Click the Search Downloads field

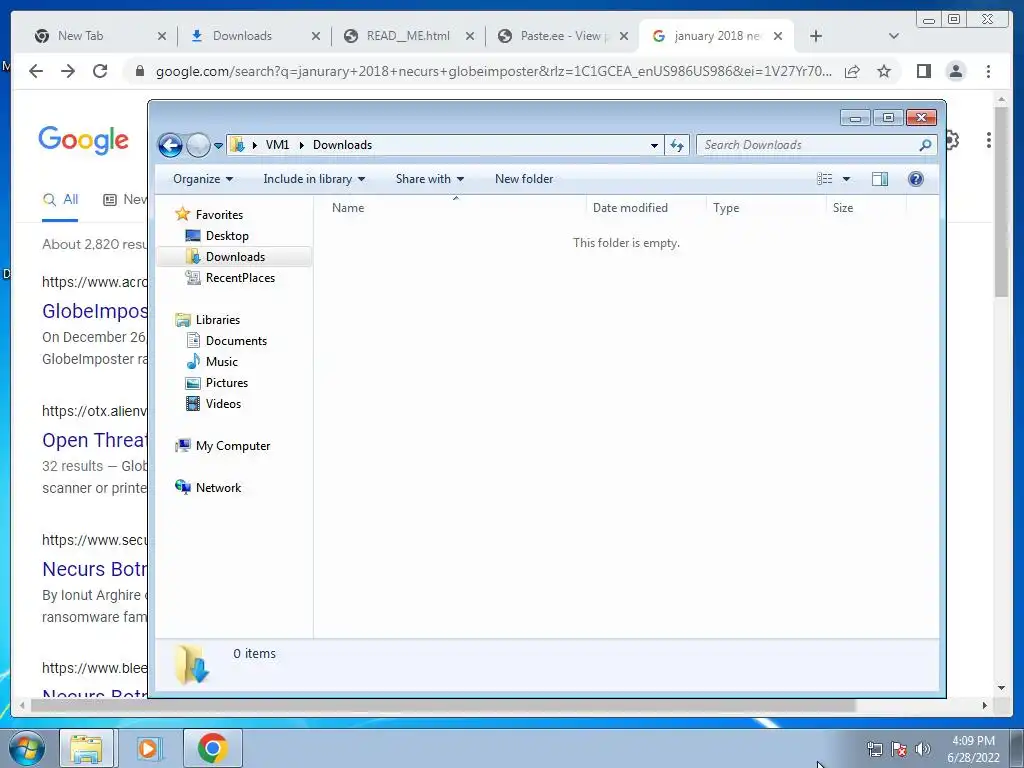(x=816, y=145)
